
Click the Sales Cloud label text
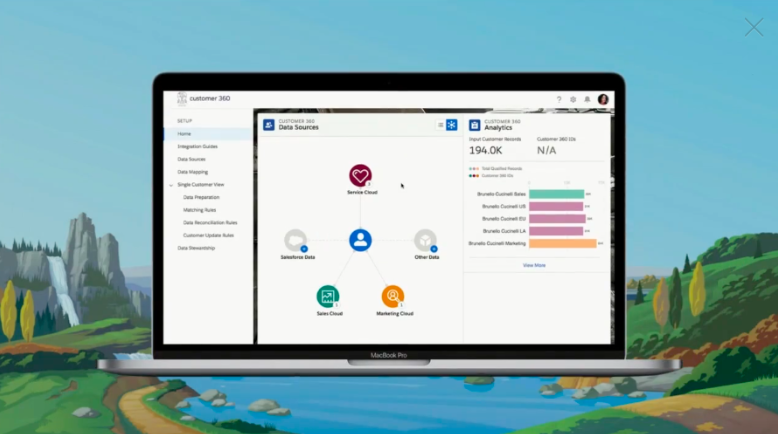(x=329, y=313)
